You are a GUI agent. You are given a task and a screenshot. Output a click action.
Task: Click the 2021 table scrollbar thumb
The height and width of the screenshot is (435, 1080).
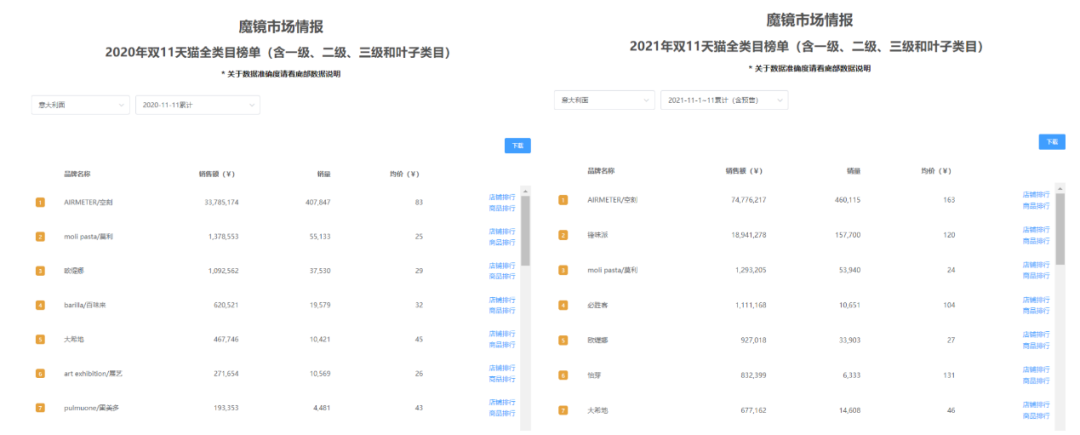click(x=1060, y=229)
